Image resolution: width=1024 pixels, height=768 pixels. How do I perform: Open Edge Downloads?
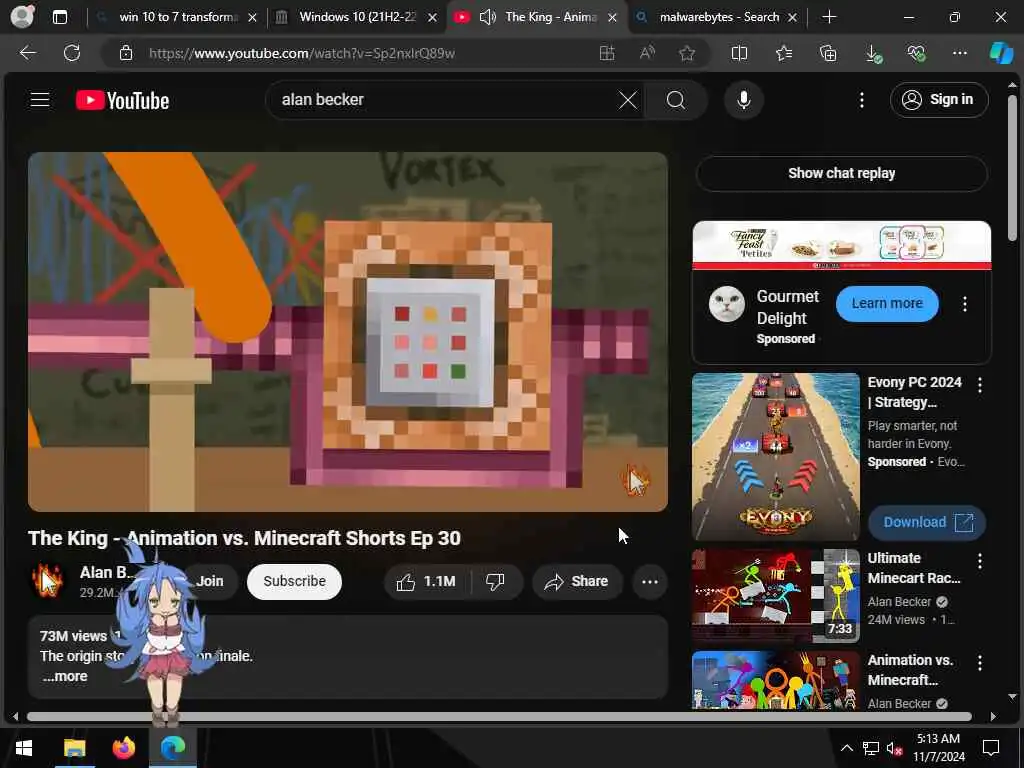click(x=873, y=54)
